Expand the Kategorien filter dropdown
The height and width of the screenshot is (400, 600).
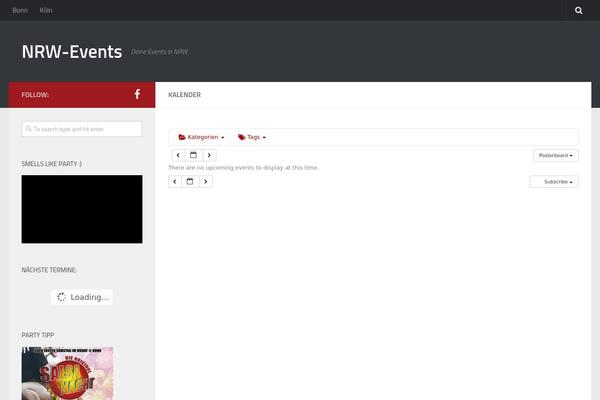pos(201,137)
